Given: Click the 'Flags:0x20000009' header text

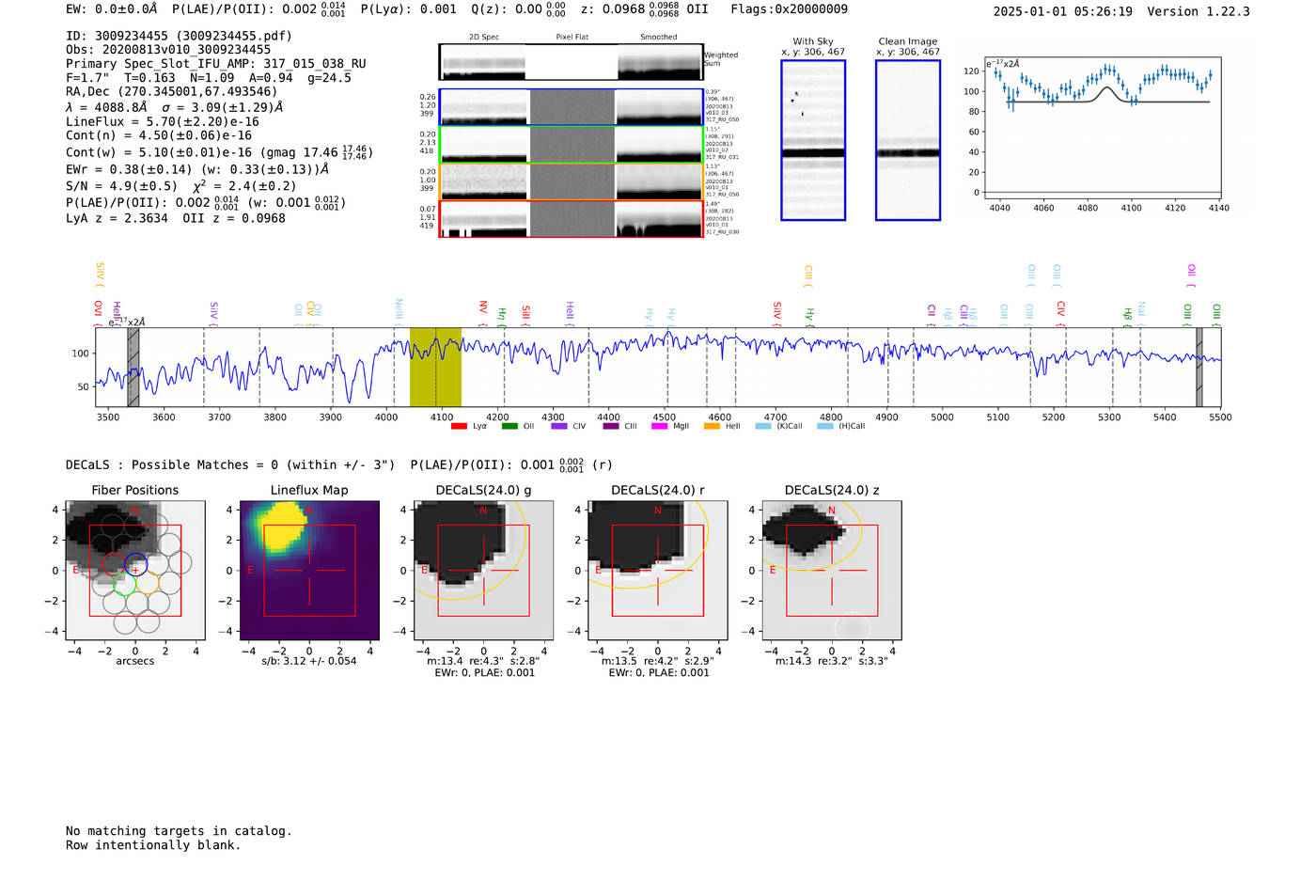Looking at the screenshot, I should 789,9.
